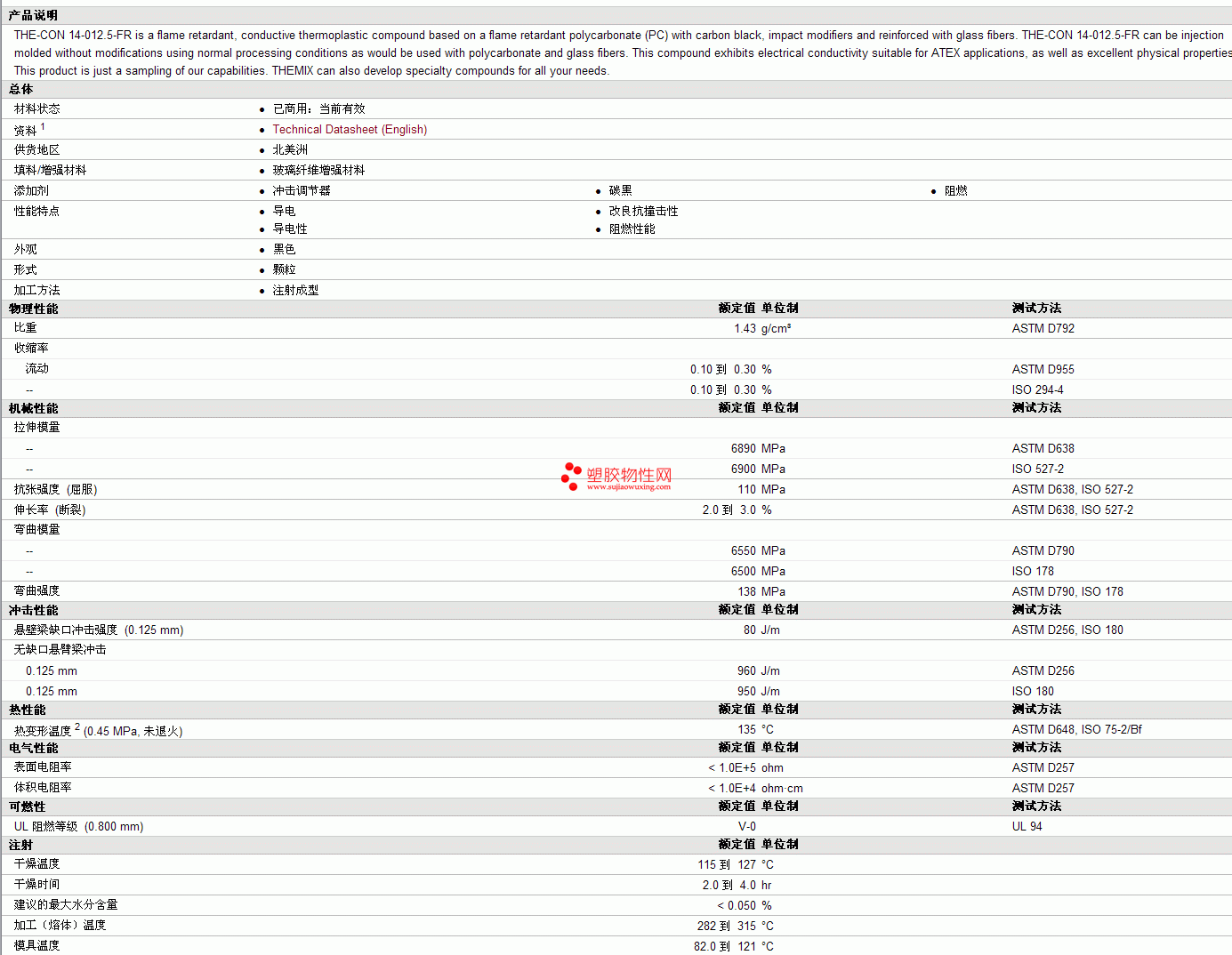
Task: Click the 表面电阻率 row label
Action: [x=43, y=767]
